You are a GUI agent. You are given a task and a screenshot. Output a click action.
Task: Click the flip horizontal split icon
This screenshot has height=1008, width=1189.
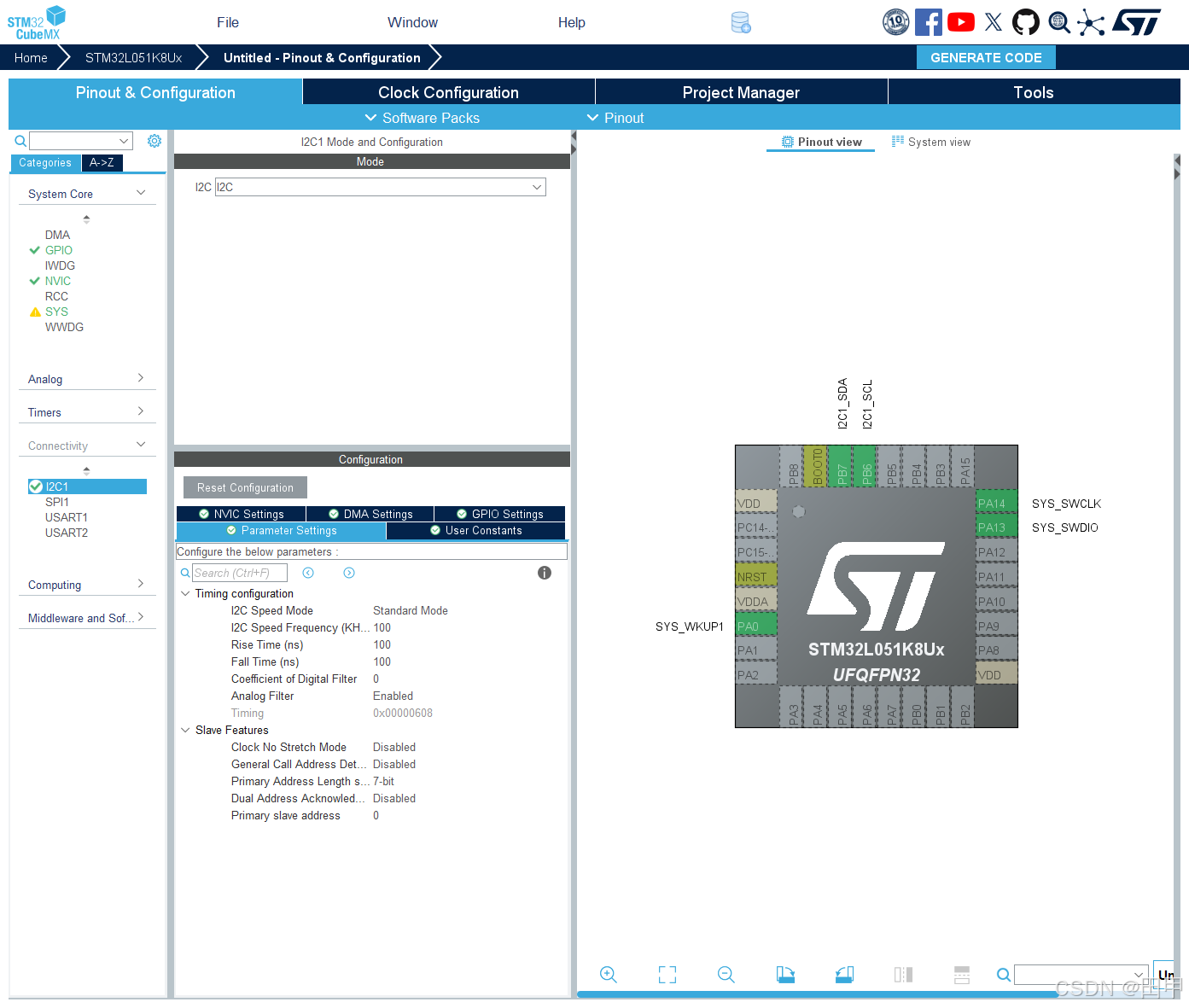click(x=903, y=975)
